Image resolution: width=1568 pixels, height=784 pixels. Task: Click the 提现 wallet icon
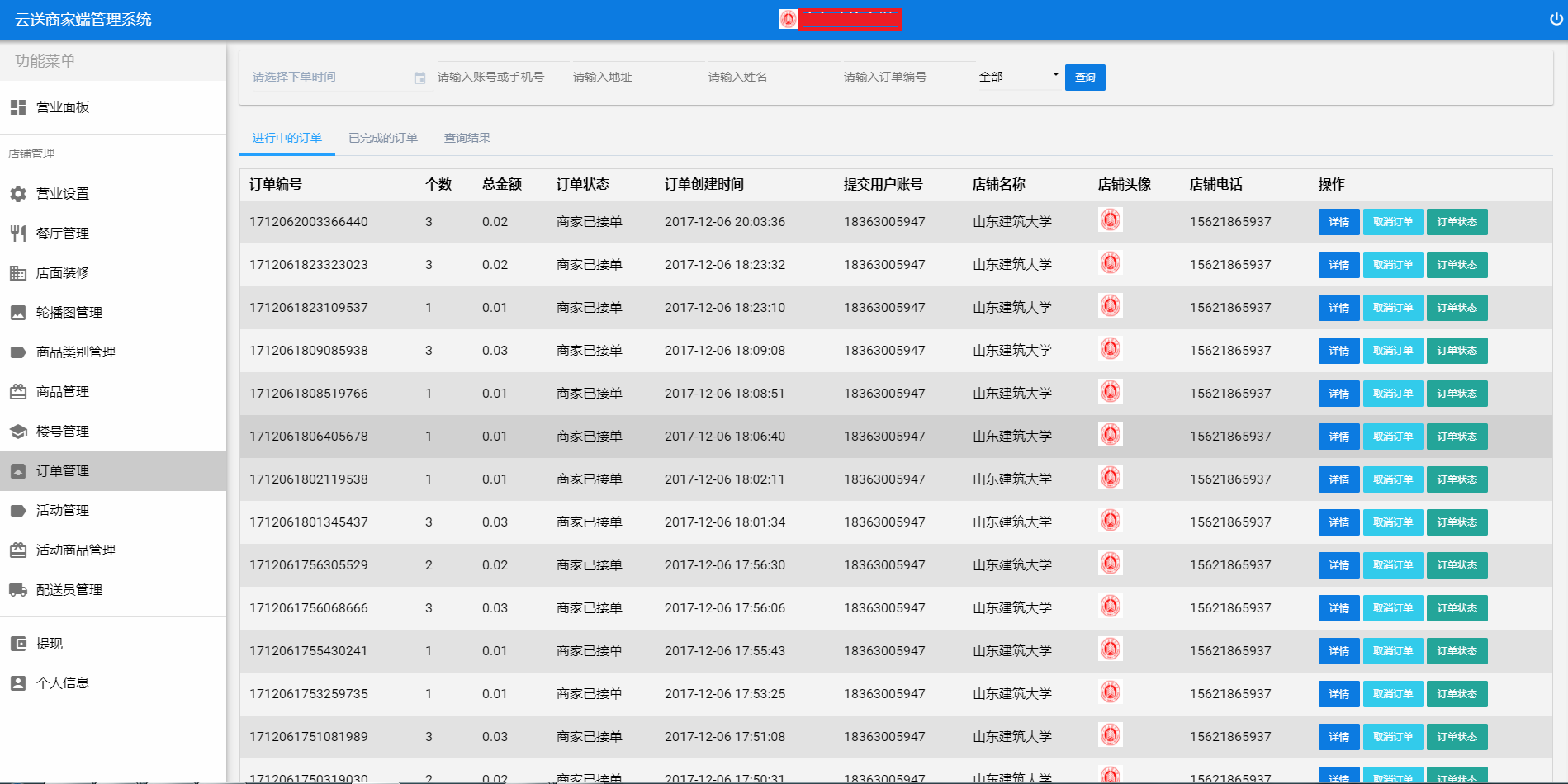(18, 644)
